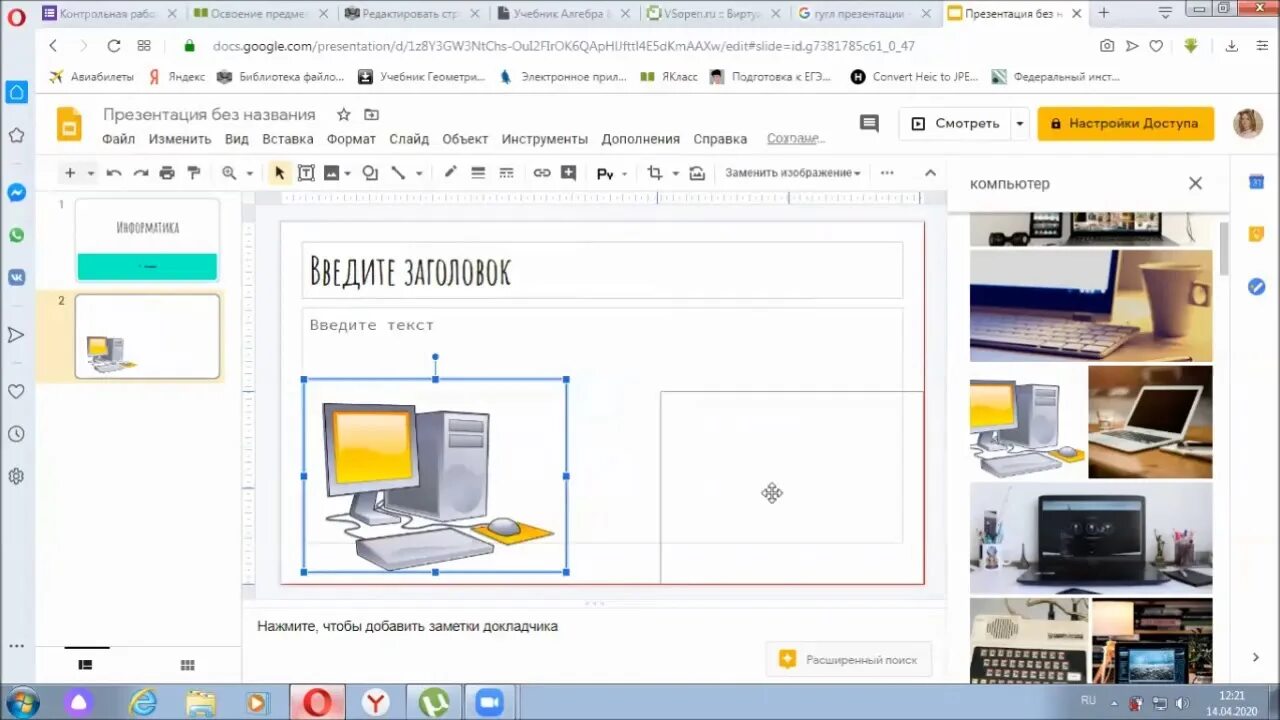Open the Изменить menu
This screenshot has height=720, width=1280.
pyautogui.click(x=180, y=139)
